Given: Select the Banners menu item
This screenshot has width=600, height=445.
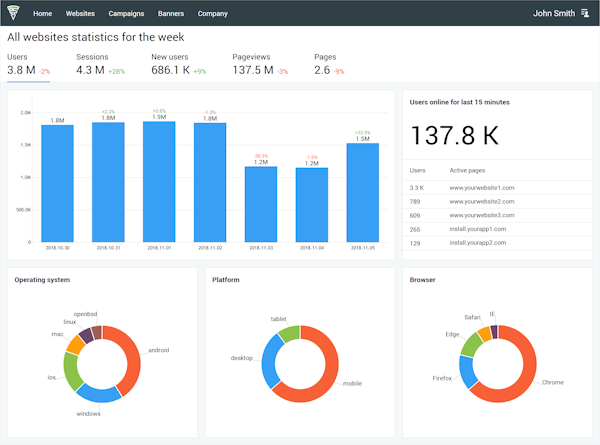Looking at the screenshot, I should click(x=171, y=14).
